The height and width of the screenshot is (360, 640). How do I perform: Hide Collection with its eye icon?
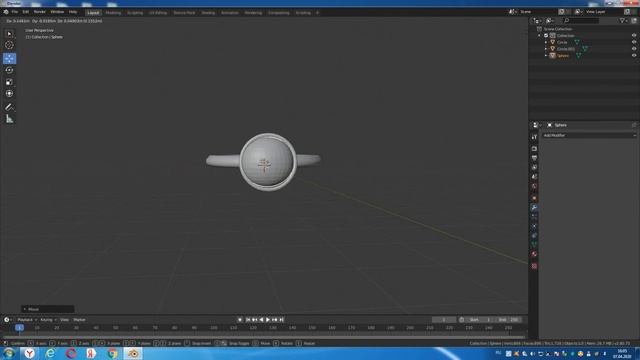point(634,36)
